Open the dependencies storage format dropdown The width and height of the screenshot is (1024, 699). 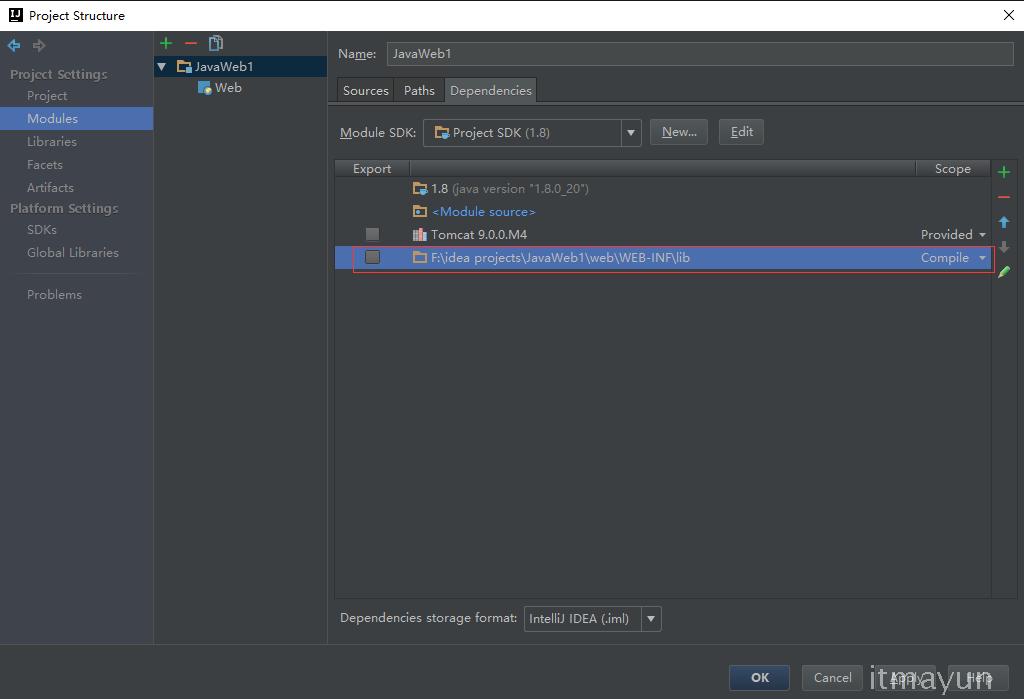(651, 619)
